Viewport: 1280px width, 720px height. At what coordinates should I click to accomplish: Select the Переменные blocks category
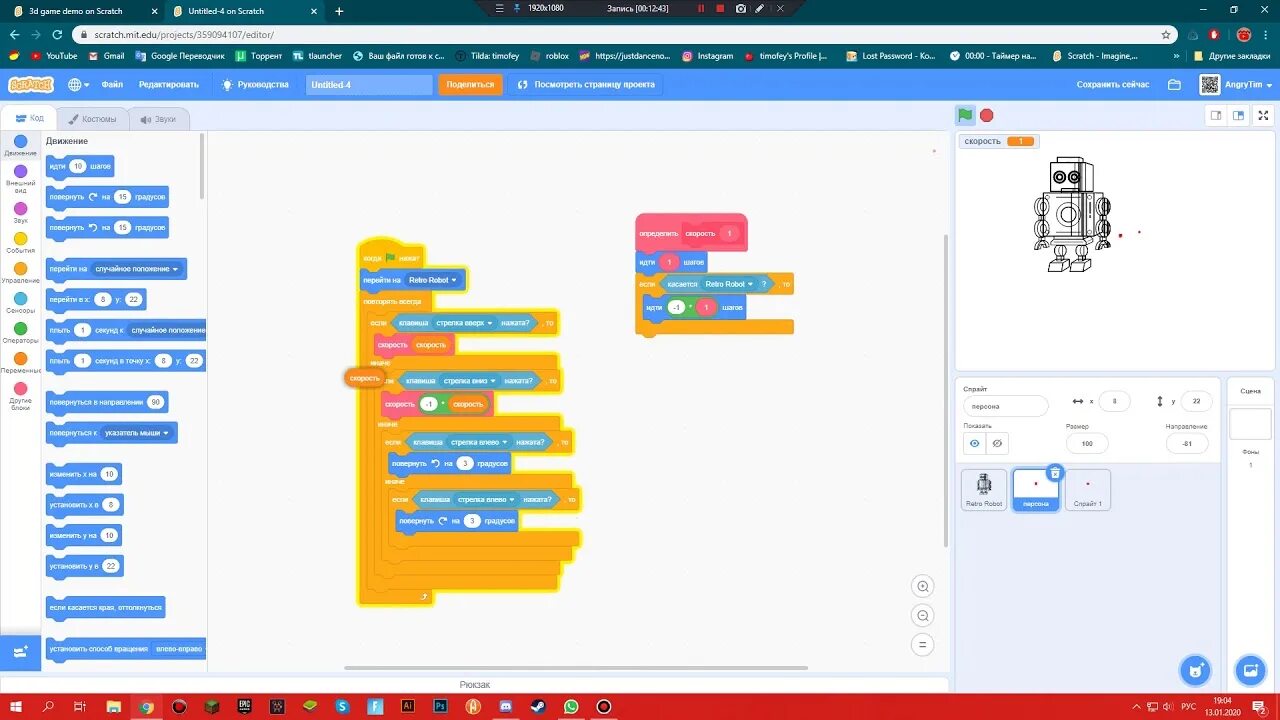point(20,362)
